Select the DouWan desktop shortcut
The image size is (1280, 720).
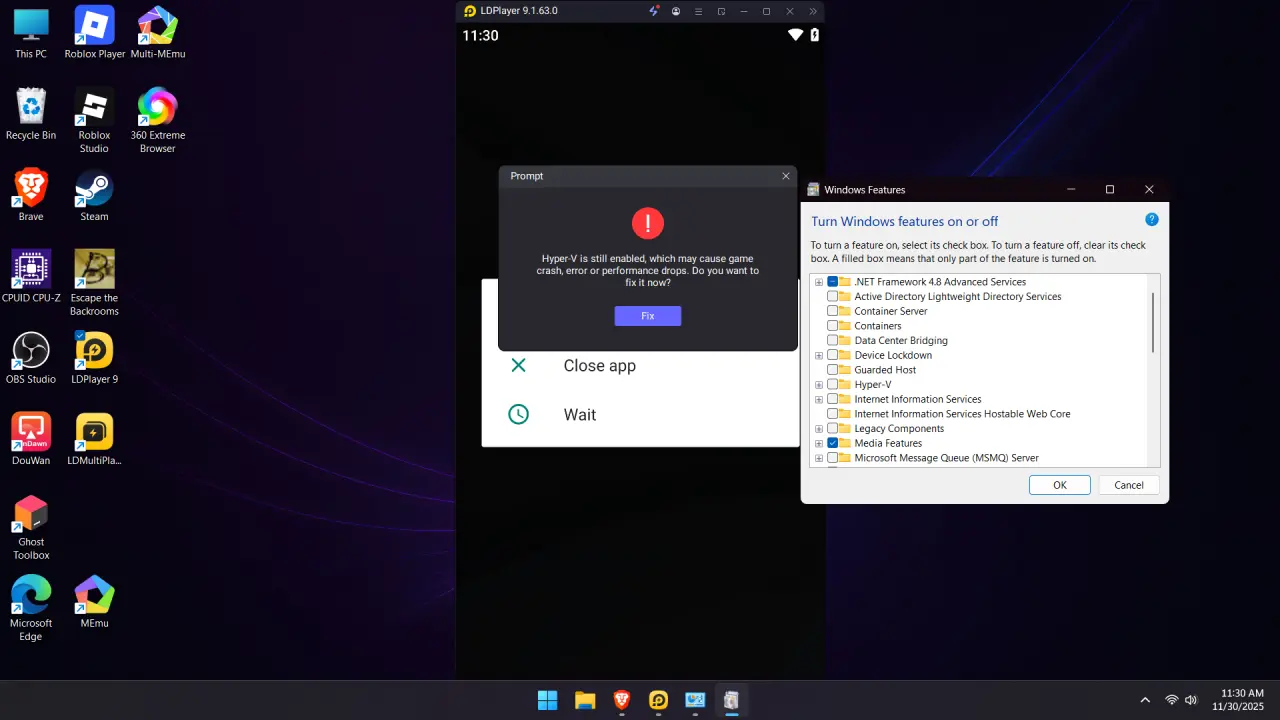tap(31, 439)
